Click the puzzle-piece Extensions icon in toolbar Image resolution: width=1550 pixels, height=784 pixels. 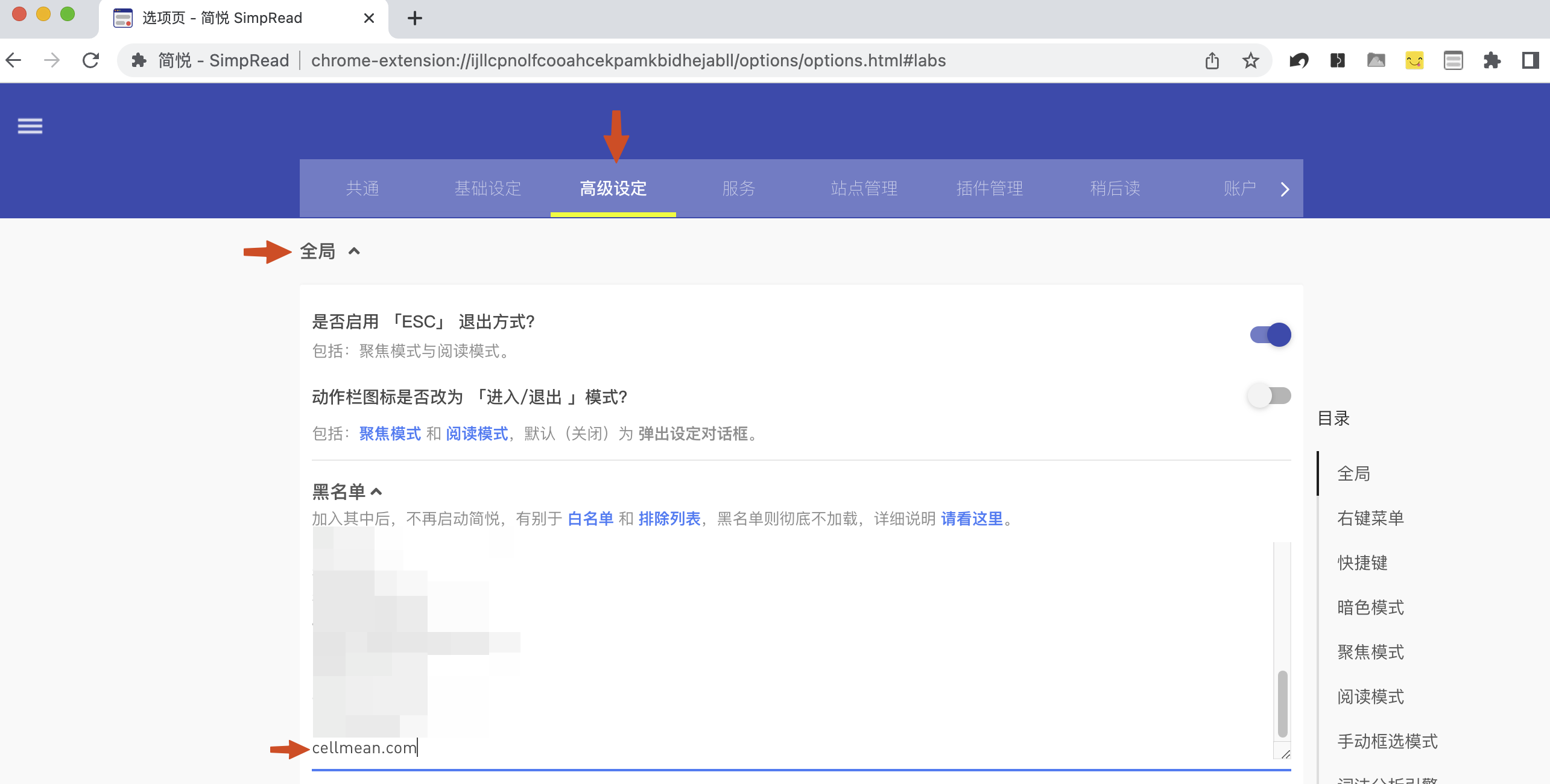pos(1492,60)
